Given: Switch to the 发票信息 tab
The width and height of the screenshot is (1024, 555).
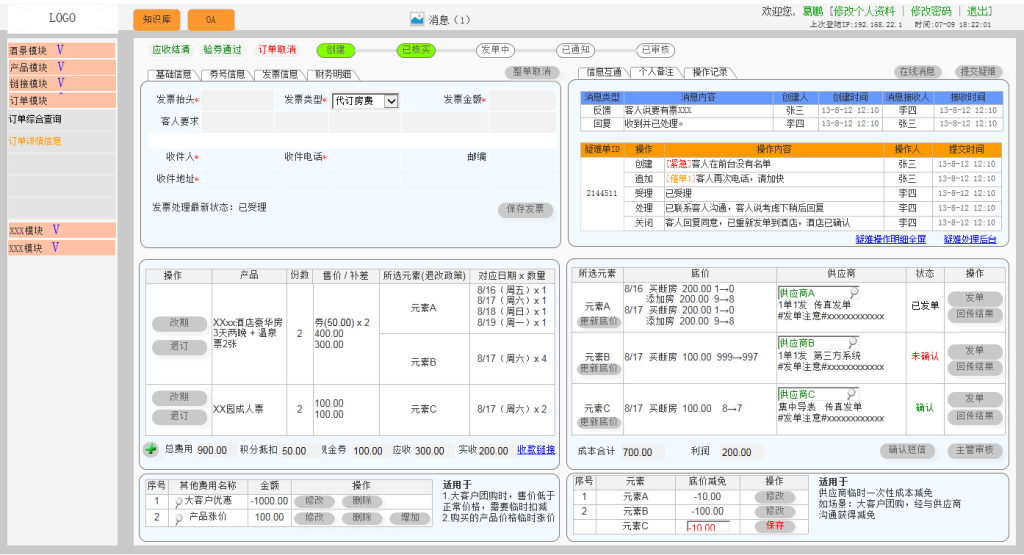Looking at the screenshot, I should tap(280, 73).
